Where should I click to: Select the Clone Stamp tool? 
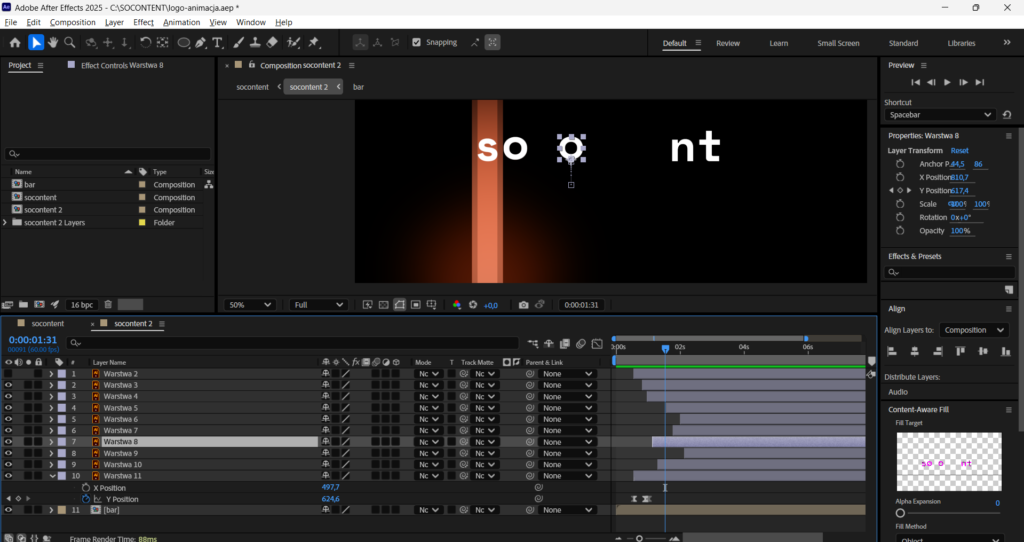click(x=255, y=42)
